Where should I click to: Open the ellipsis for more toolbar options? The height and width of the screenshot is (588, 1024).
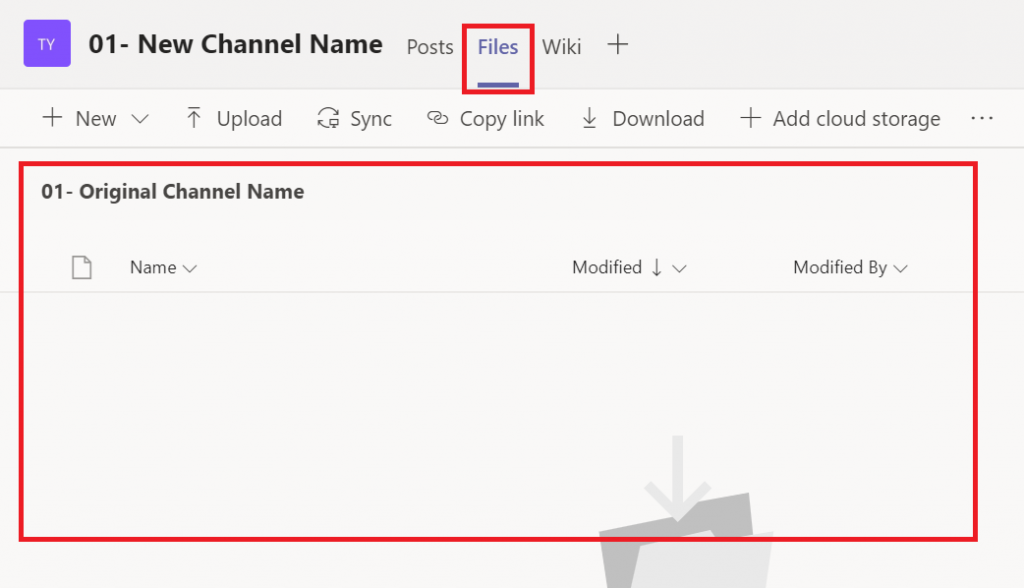[x=982, y=118]
